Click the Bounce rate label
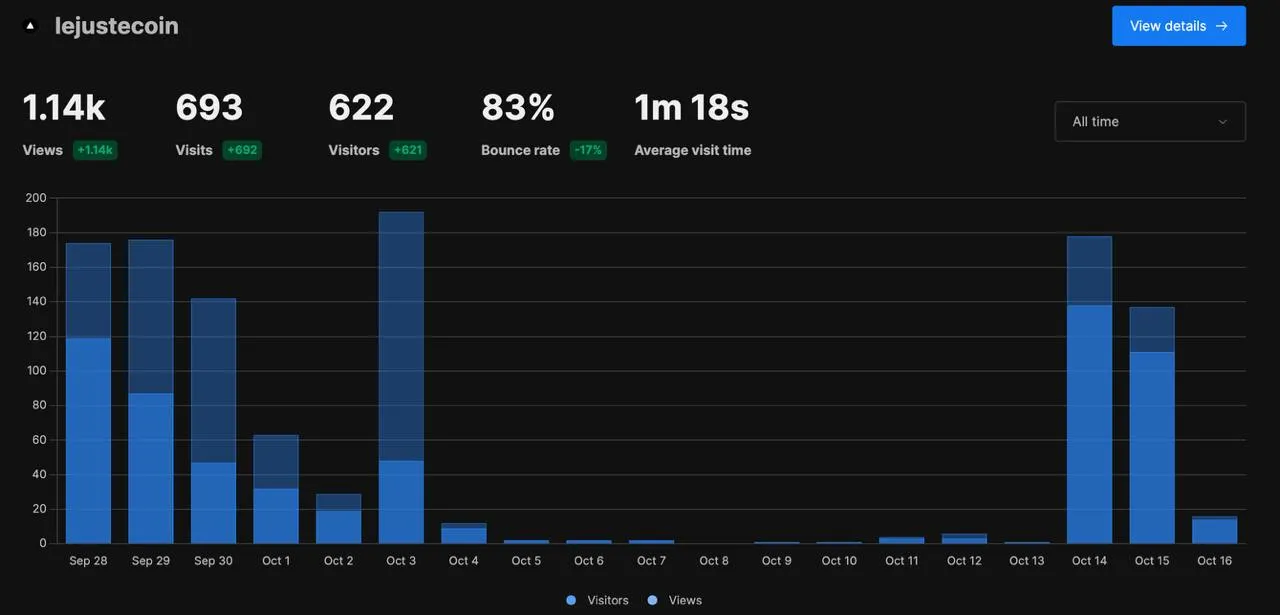The height and width of the screenshot is (615, 1280). 520,150
